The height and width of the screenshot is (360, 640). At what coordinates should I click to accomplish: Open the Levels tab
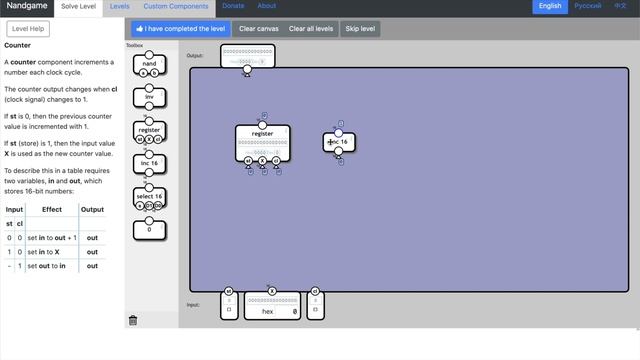120,6
